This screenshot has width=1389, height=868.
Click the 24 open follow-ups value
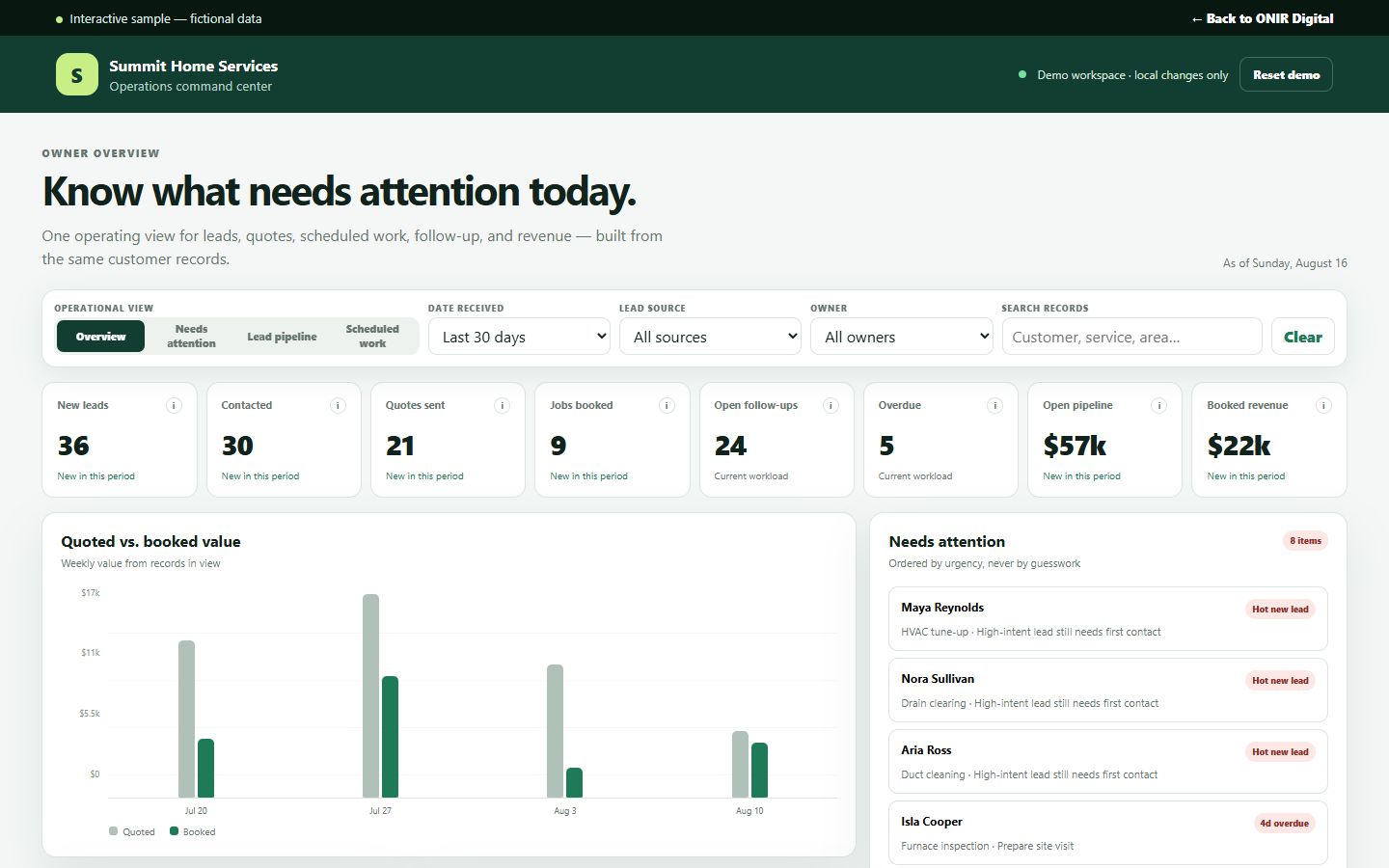[730, 446]
